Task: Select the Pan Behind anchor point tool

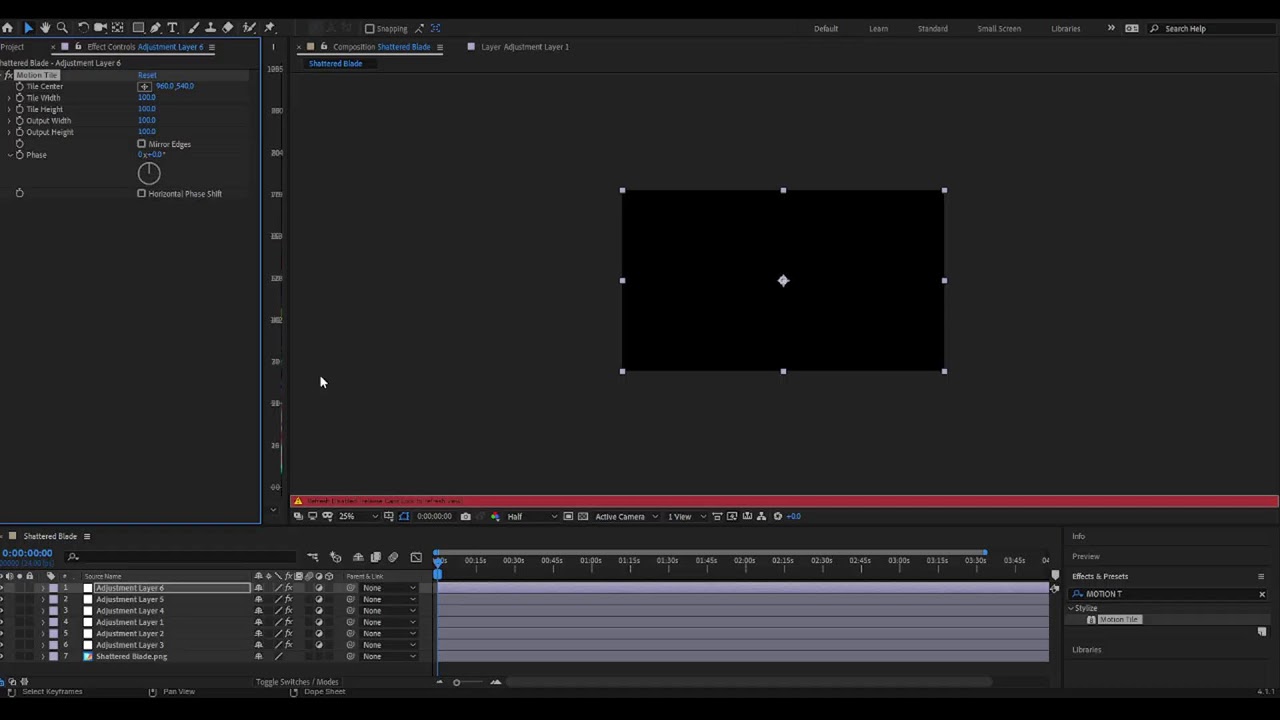Action: (x=118, y=28)
